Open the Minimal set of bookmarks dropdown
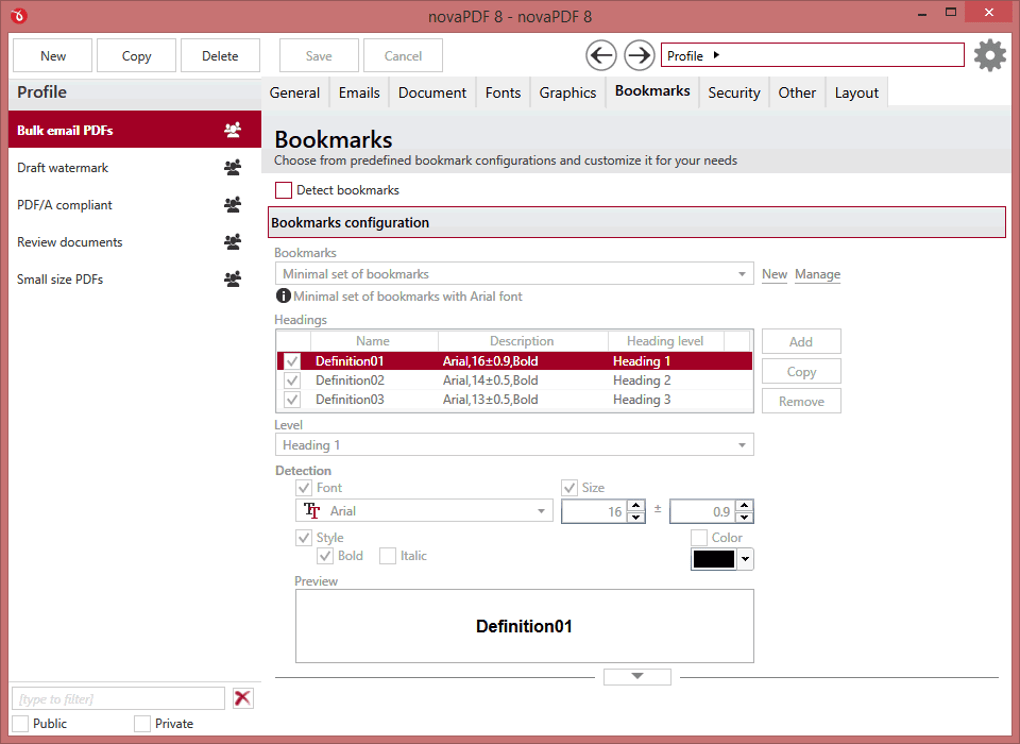Image resolution: width=1020 pixels, height=744 pixels. click(x=514, y=274)
